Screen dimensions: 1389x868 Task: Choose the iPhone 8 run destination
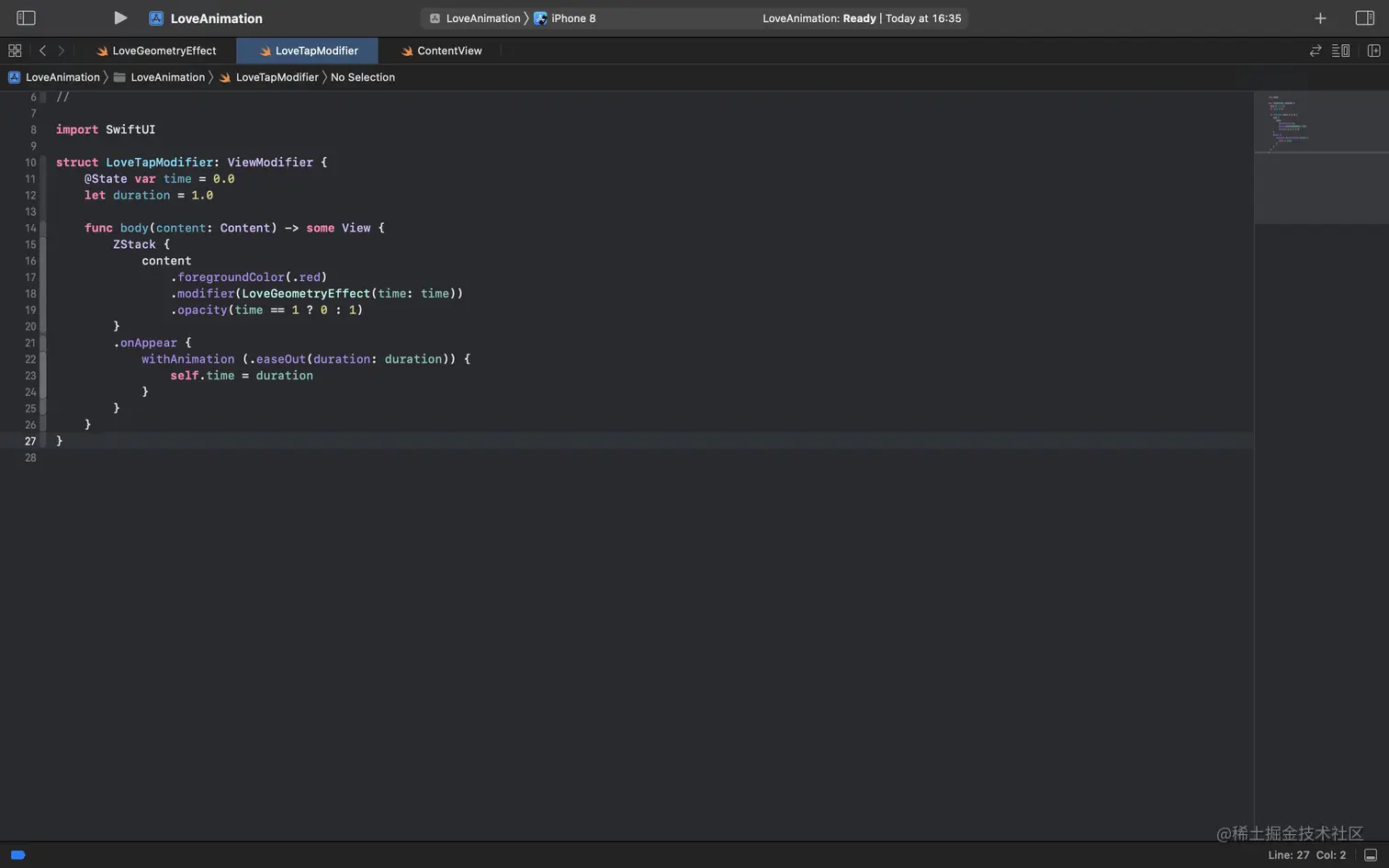565,18
